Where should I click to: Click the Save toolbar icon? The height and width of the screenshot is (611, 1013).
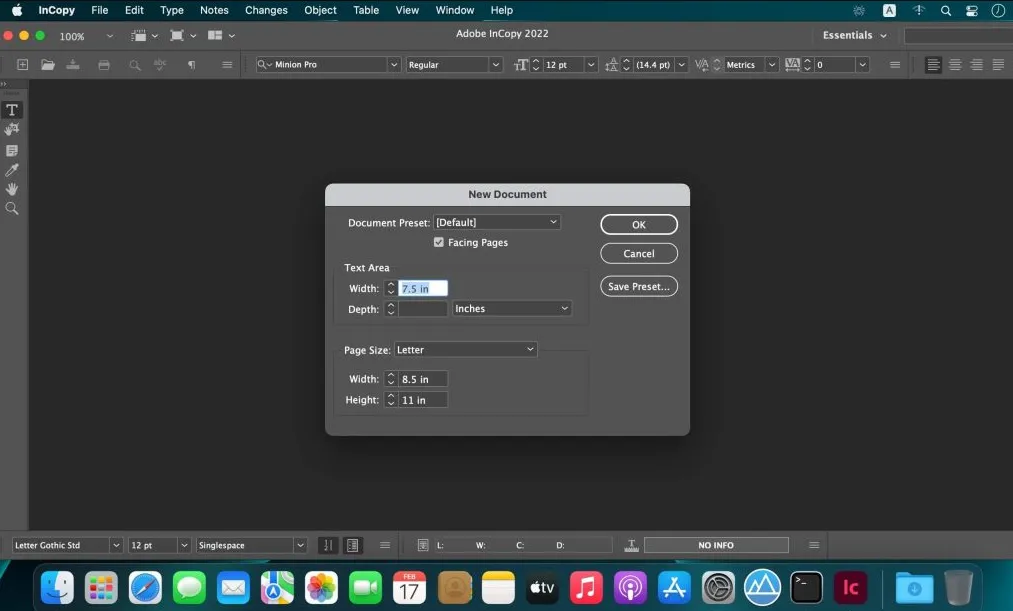(73, 65)
